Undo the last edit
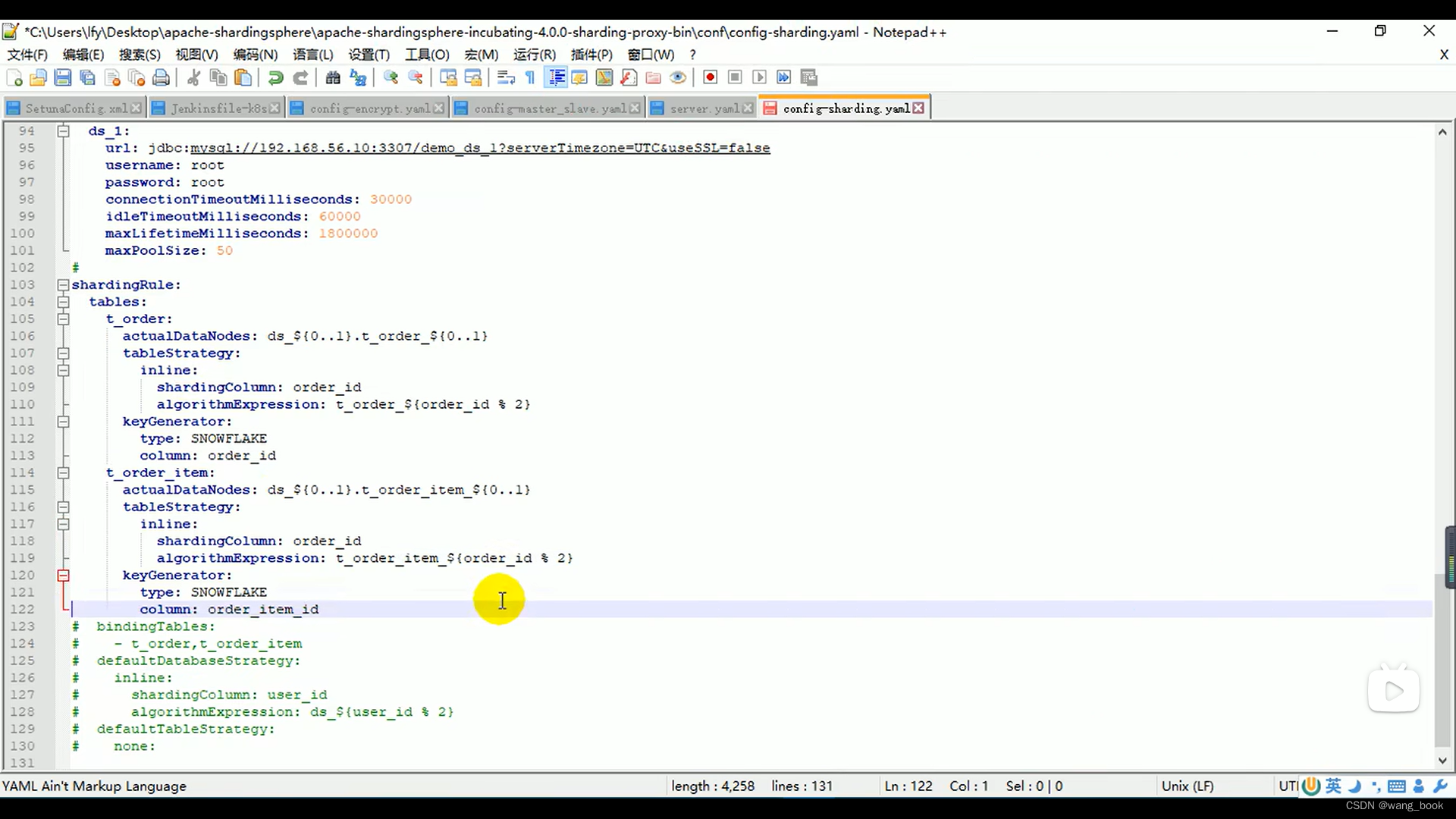Screen dimensions: 1456x819 click(275, 77)
